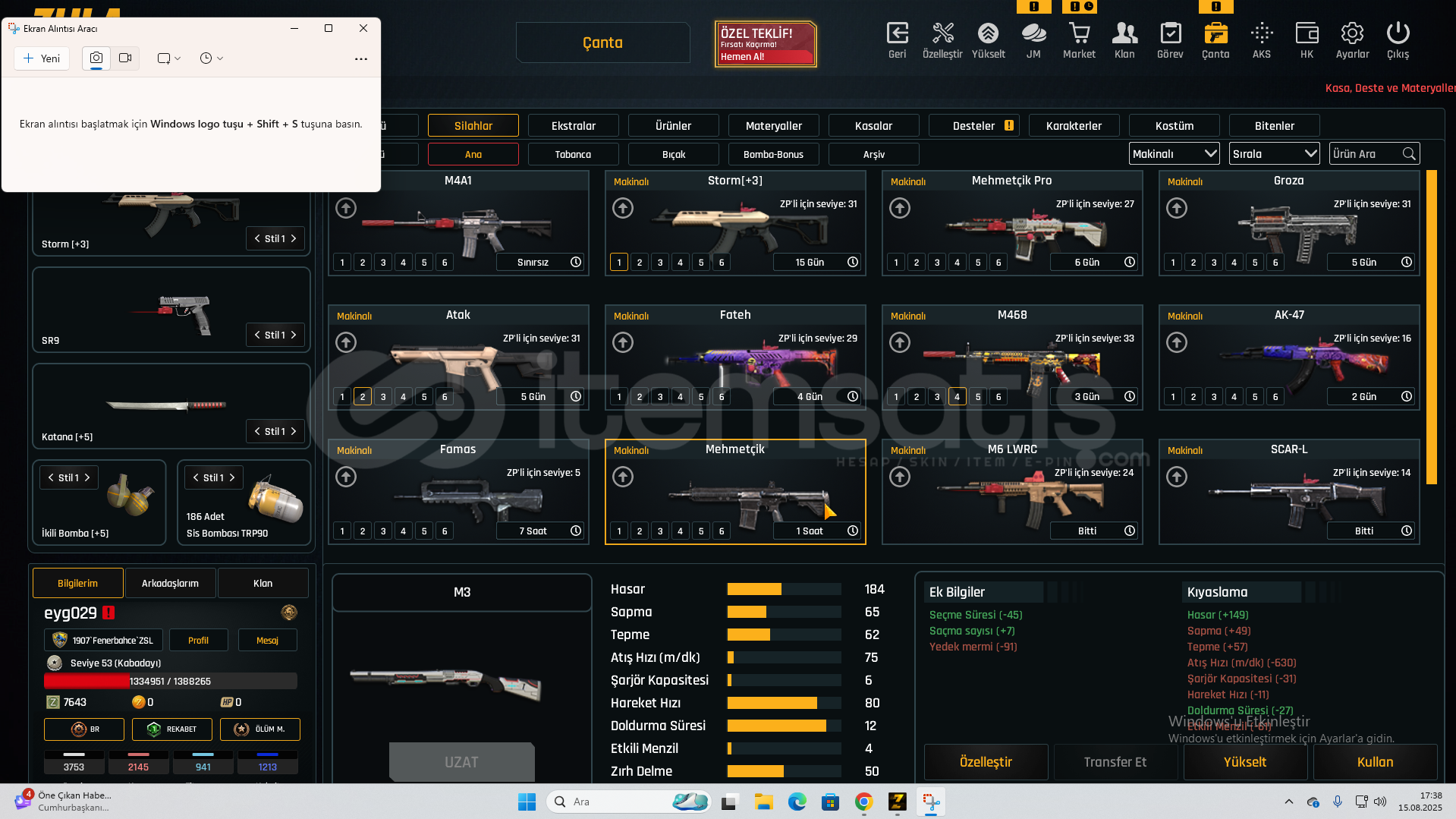This screenshot has width=1456, height=819.
Task: Open the Yükselt upgrade icon in top bar
Action: (x=988, y=33)
